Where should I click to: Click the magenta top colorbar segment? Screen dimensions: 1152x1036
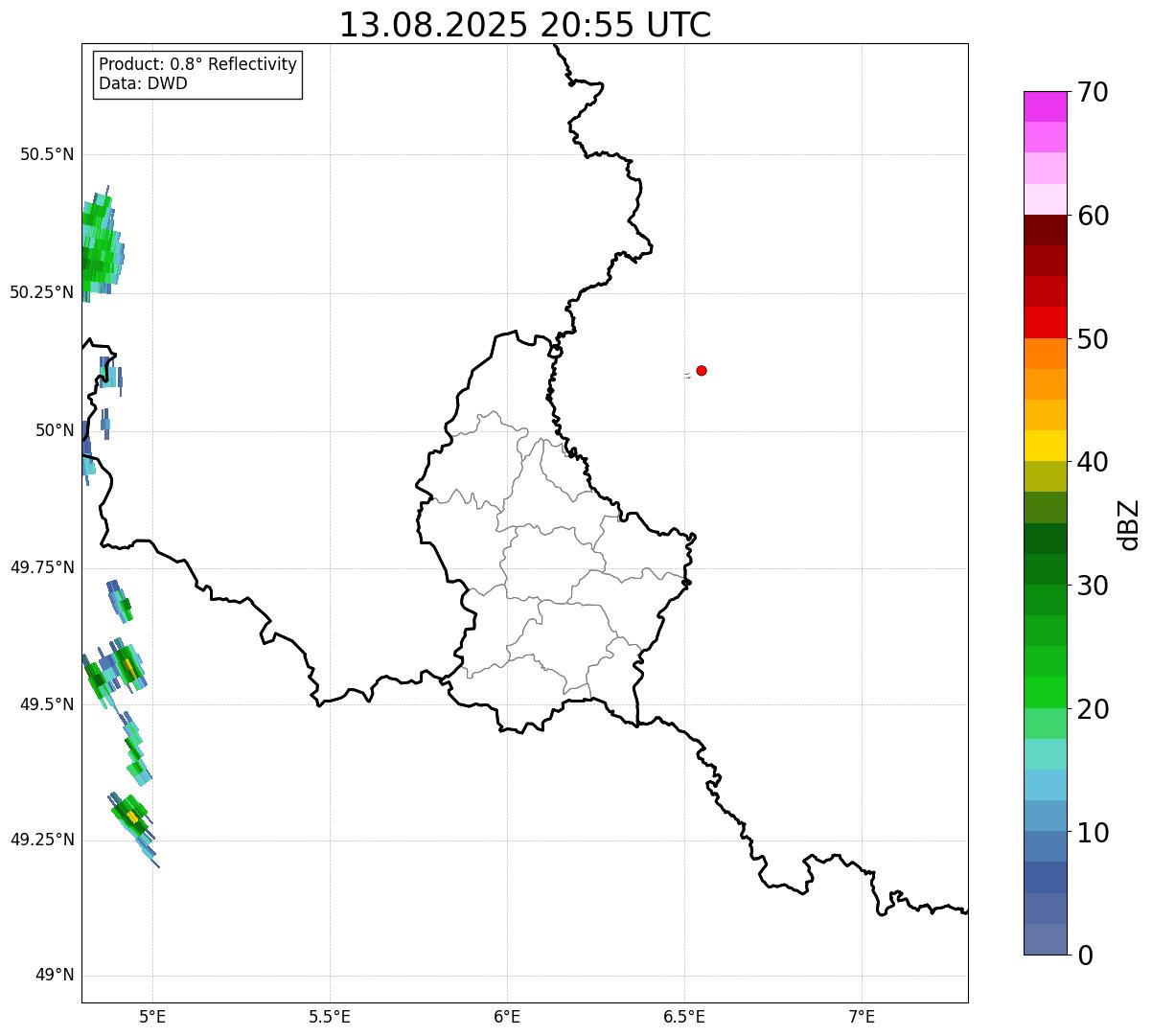(x=1045, y=106)
